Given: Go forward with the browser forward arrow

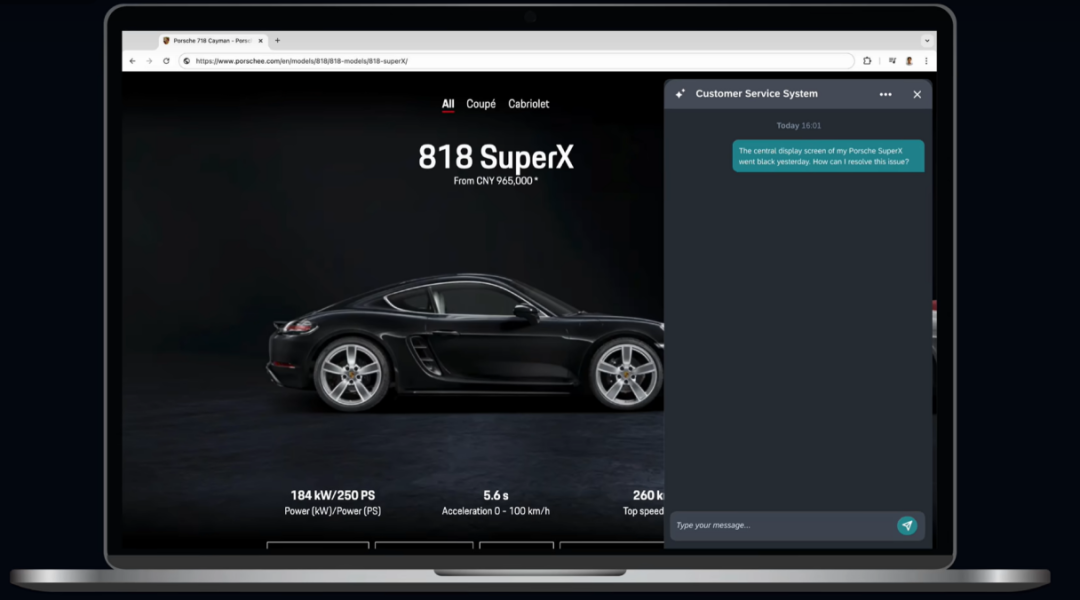Looking at the screenshot, I should pos(149,61).
